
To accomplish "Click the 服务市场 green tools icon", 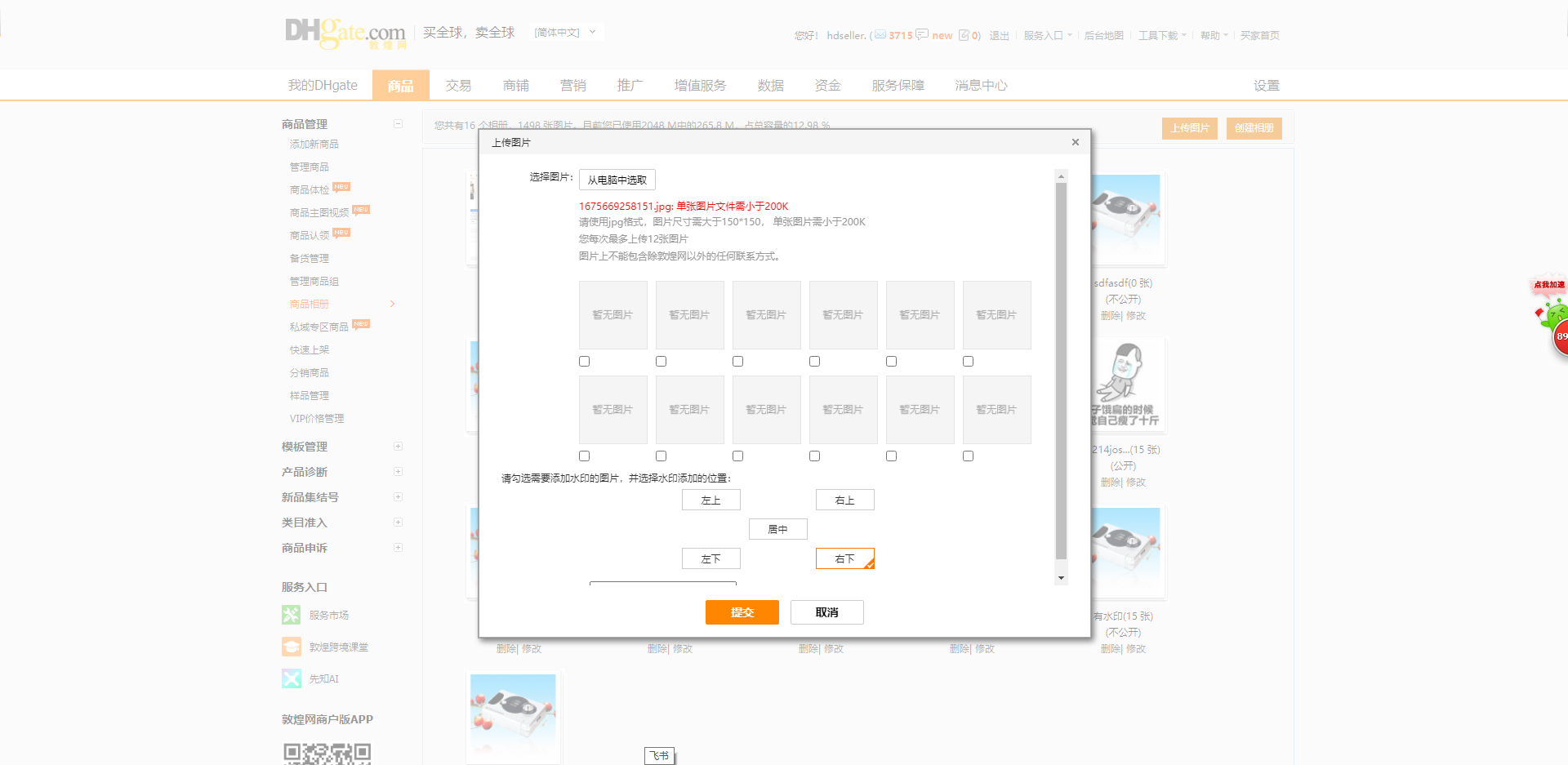I will (x=292, y=615).
